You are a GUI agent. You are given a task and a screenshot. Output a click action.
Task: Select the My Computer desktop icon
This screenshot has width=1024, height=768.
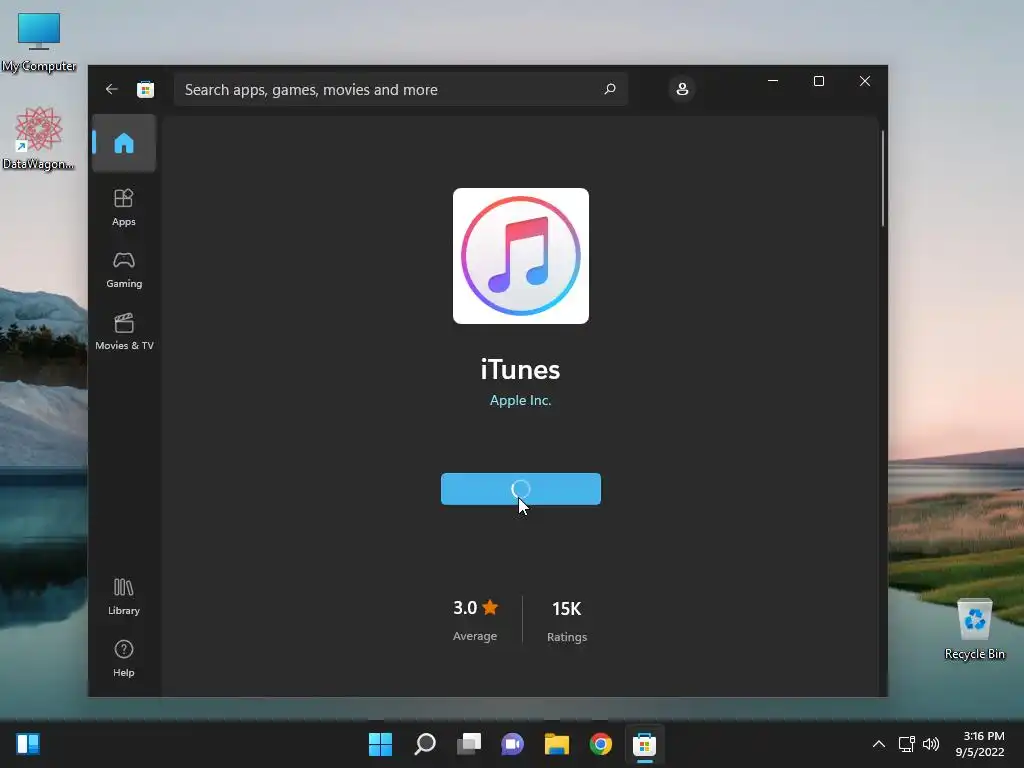click(x=39, y=42)
